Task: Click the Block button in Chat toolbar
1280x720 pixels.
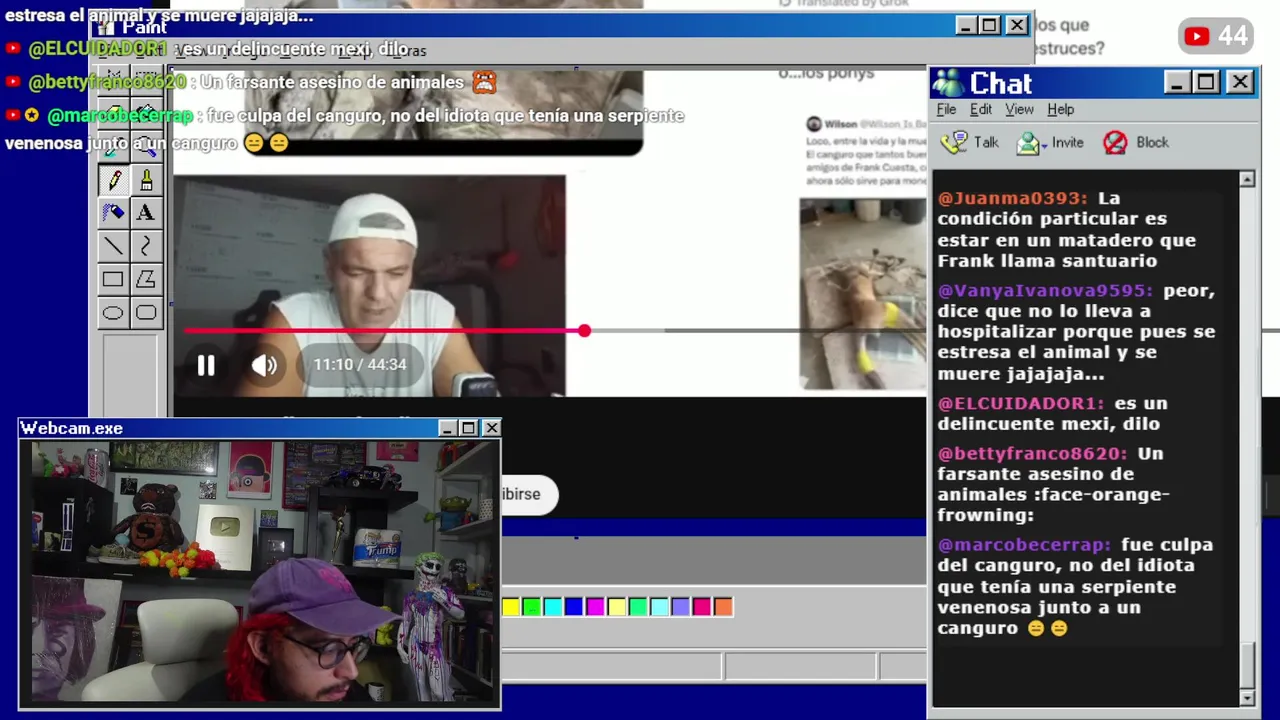Action: [1136, 143]
